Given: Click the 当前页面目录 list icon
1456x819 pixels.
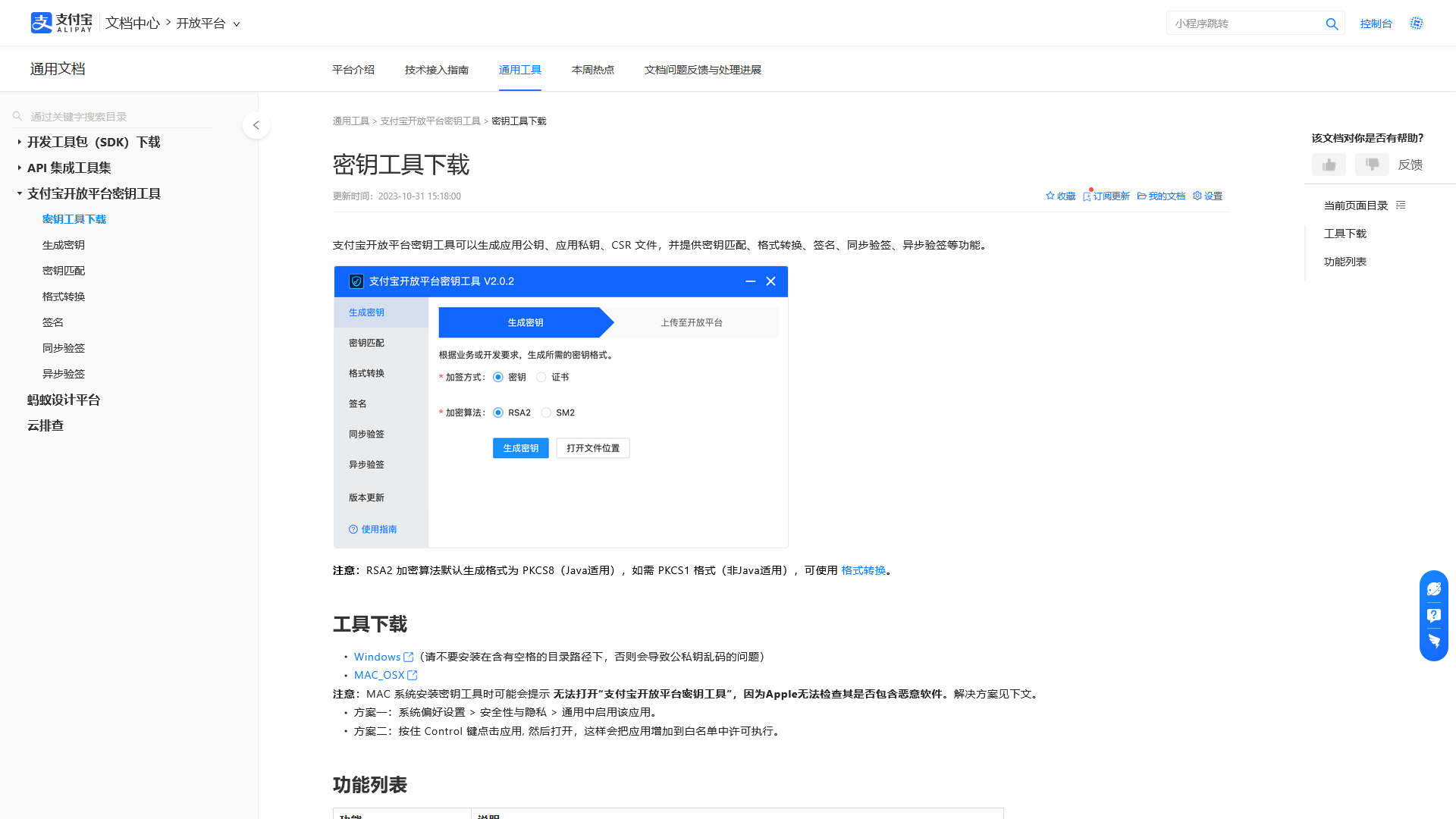Looking at the screenshot, I should pos(1401,206).
